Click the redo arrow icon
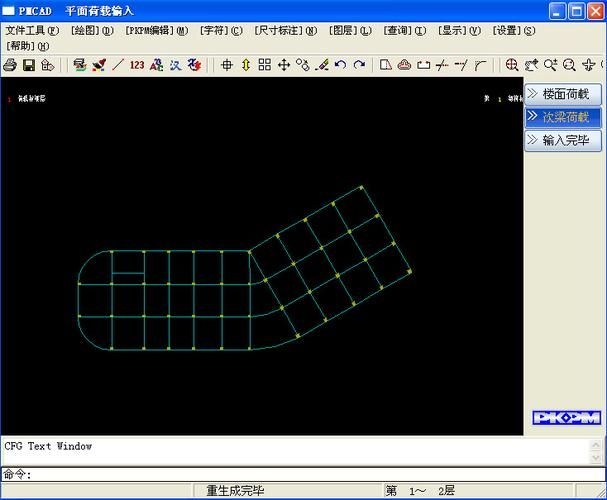The width and height of the screenshot is (607, 500). coord(359,65)
